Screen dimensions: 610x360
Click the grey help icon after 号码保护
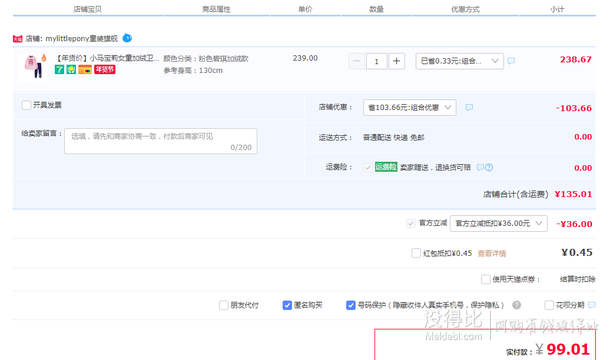(x=516, y=305)
